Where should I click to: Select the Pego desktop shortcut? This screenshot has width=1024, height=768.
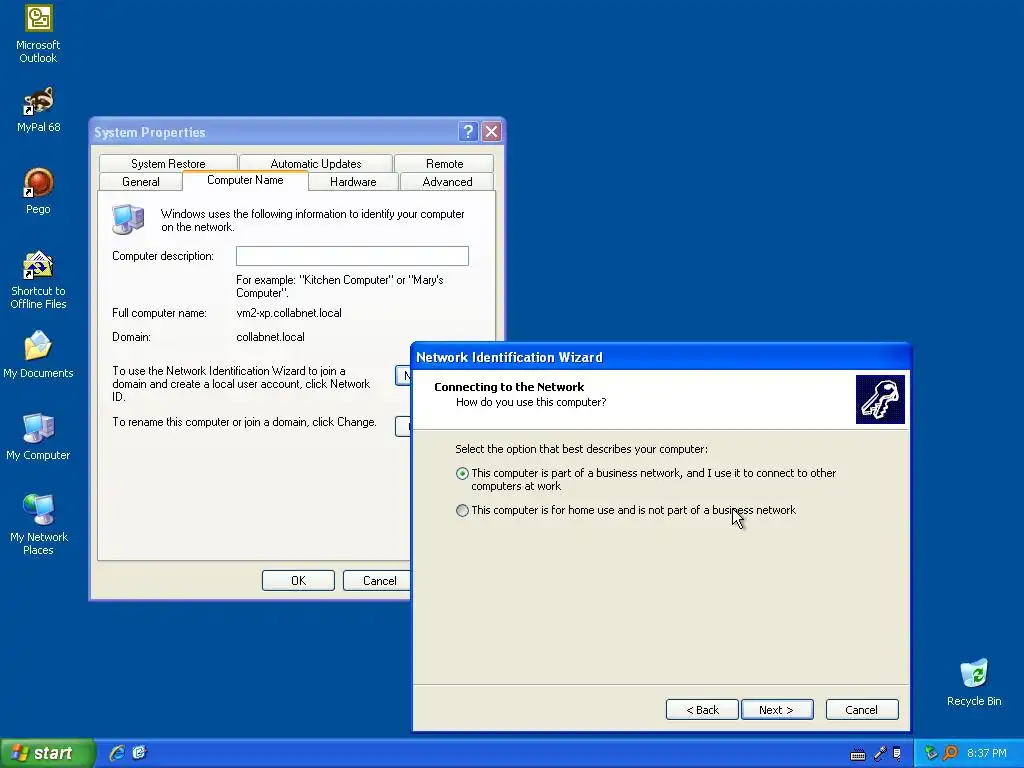click(38, 191)
